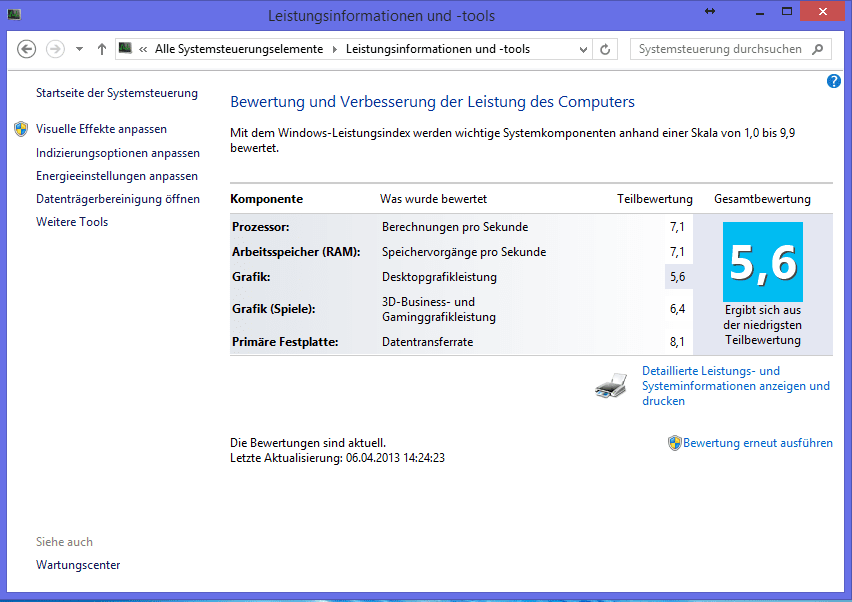This screenshot has width=852, height=602.
Task: Expand the breadcrumb arrow after 'Alle Systemsteuerungselemente'
Action: click(x=335, y=49)
